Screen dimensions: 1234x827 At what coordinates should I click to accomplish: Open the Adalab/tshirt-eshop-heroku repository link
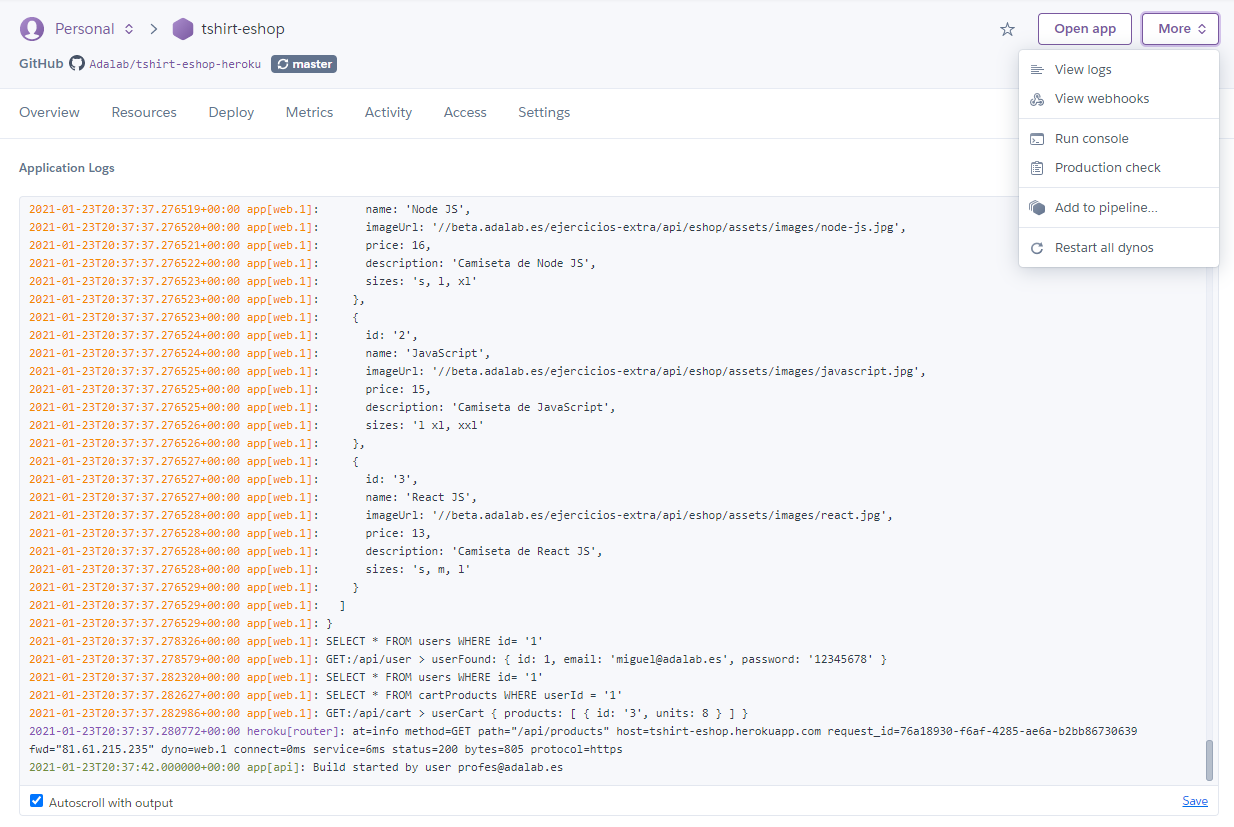click(175, 64)
